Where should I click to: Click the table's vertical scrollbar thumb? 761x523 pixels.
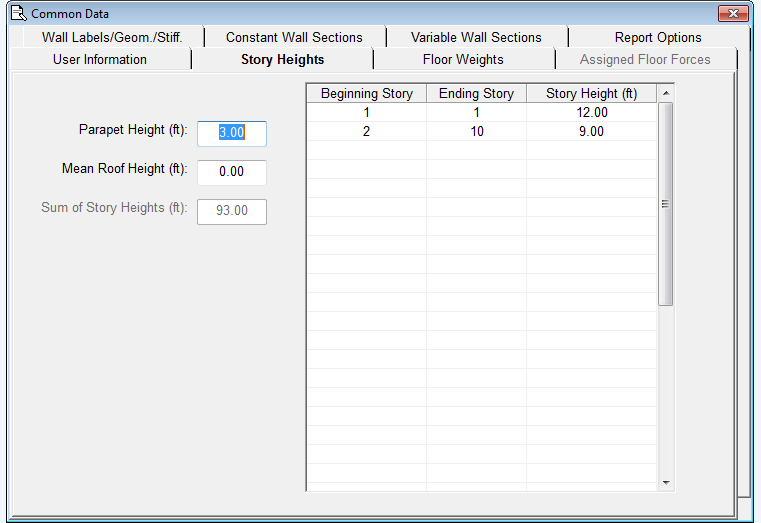point(665,203)
